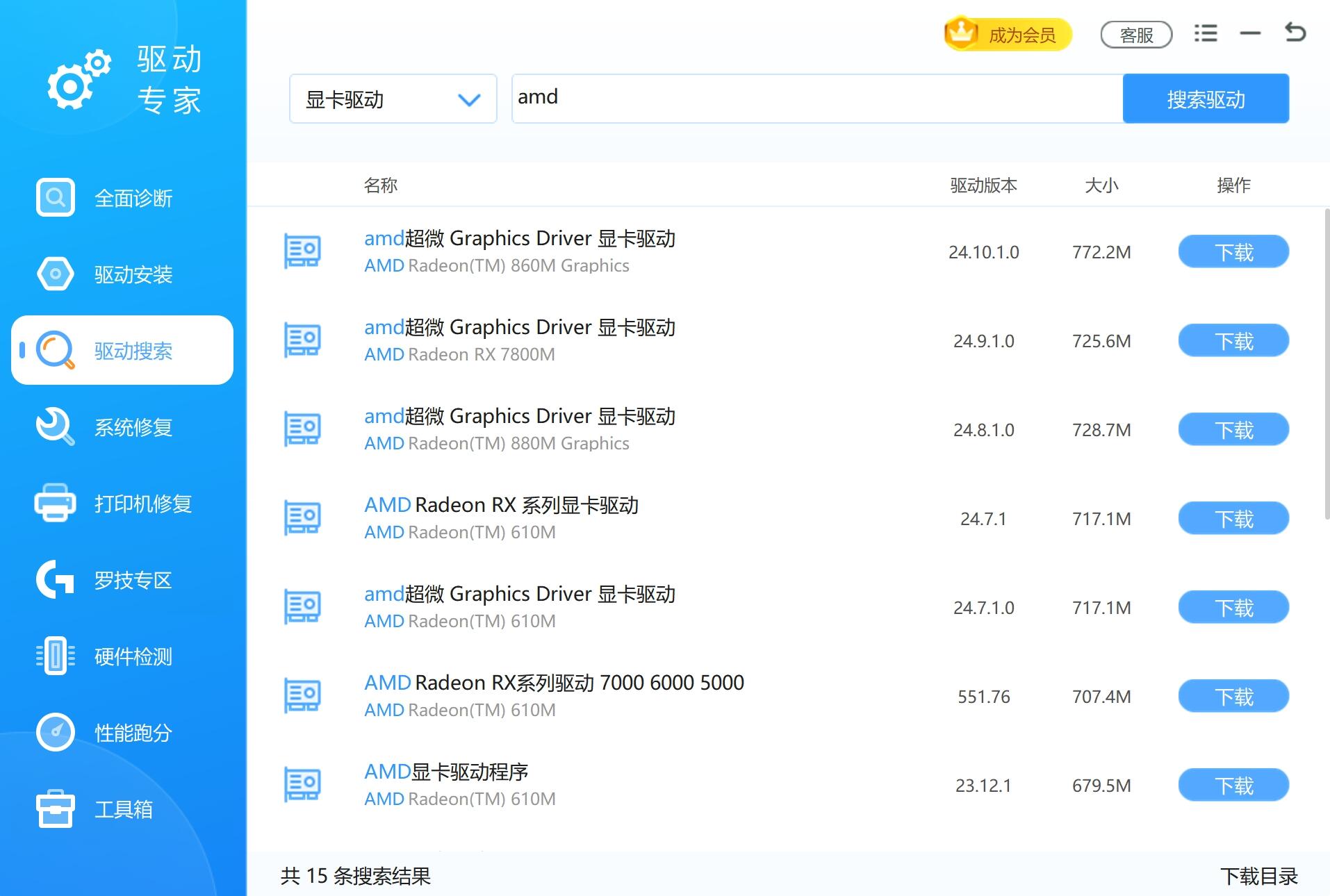Click the 772.2M size value
This screenshot has height=896, width=1330.
(1101, 251)
